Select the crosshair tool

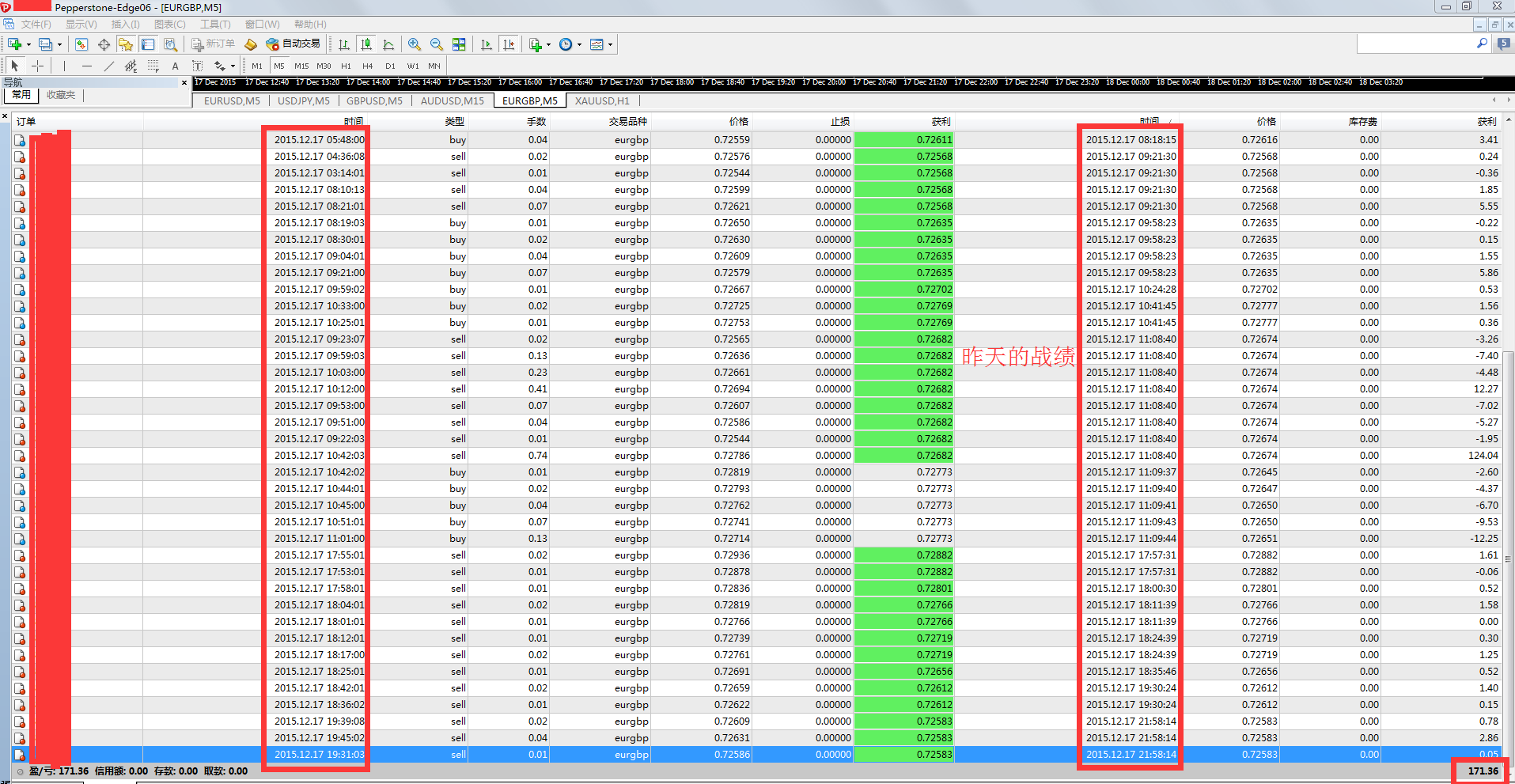pos(37,66)
